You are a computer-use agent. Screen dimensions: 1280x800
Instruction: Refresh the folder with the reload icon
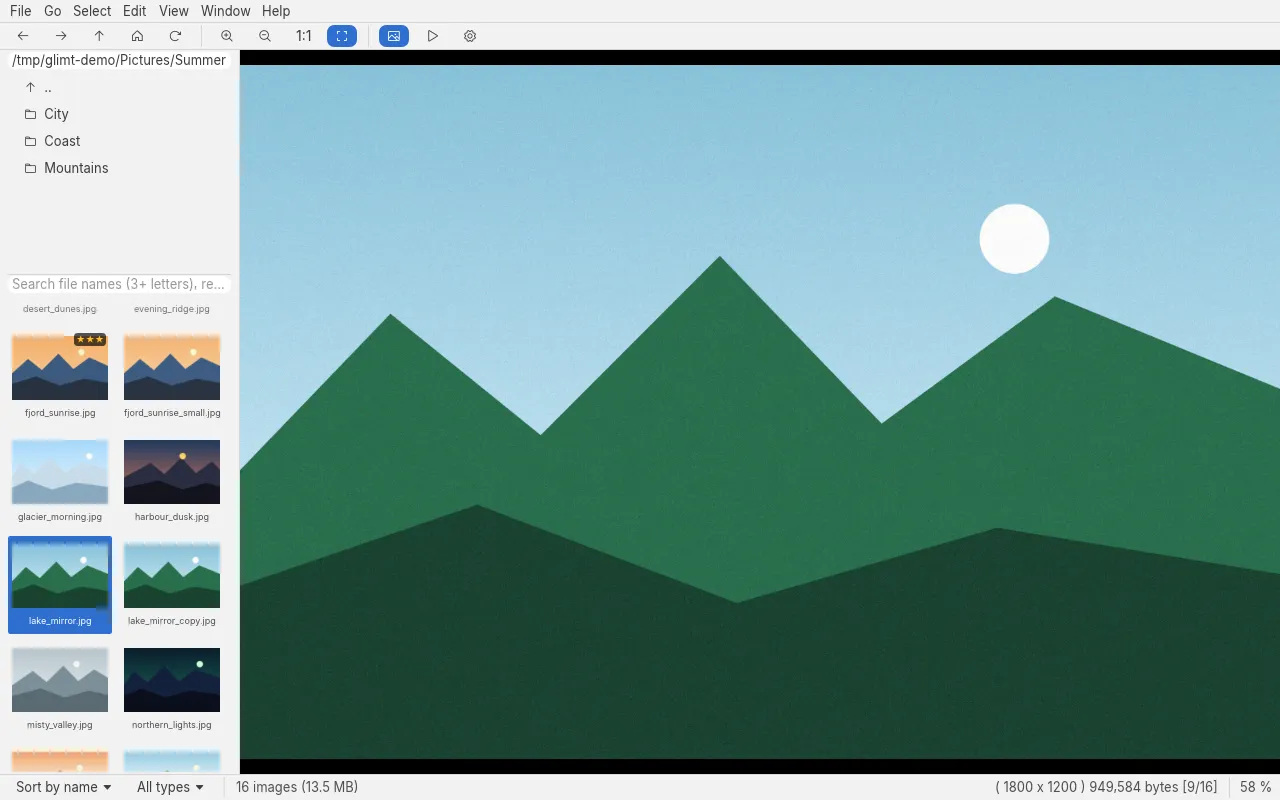point(175,36)
